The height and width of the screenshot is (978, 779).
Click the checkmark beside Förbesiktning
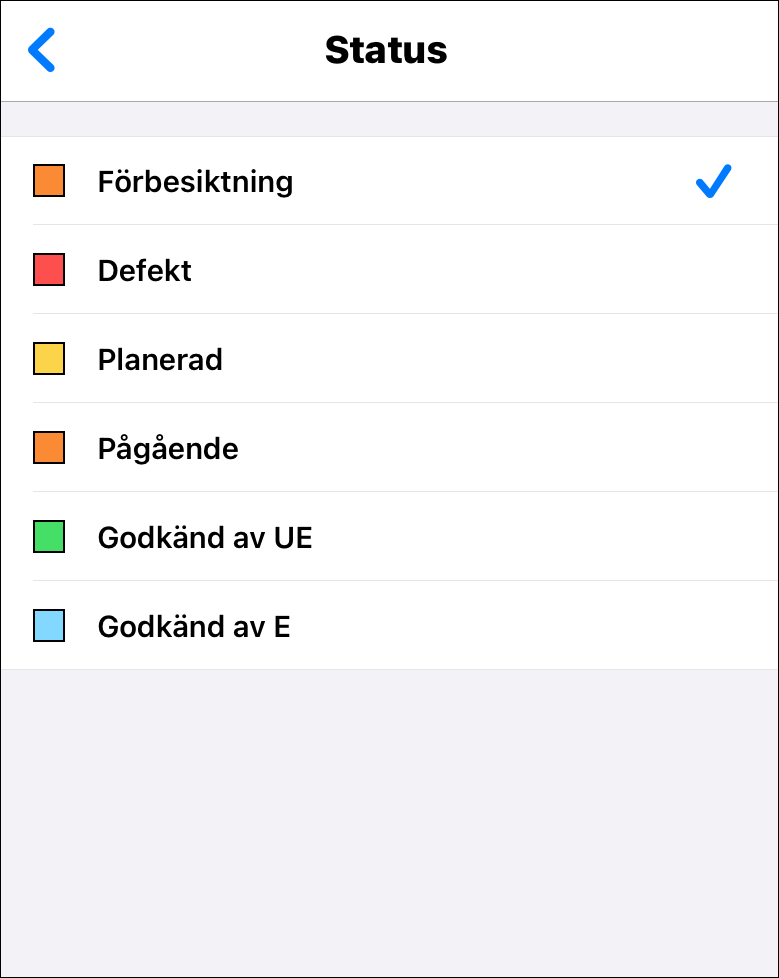pos(713,181)
